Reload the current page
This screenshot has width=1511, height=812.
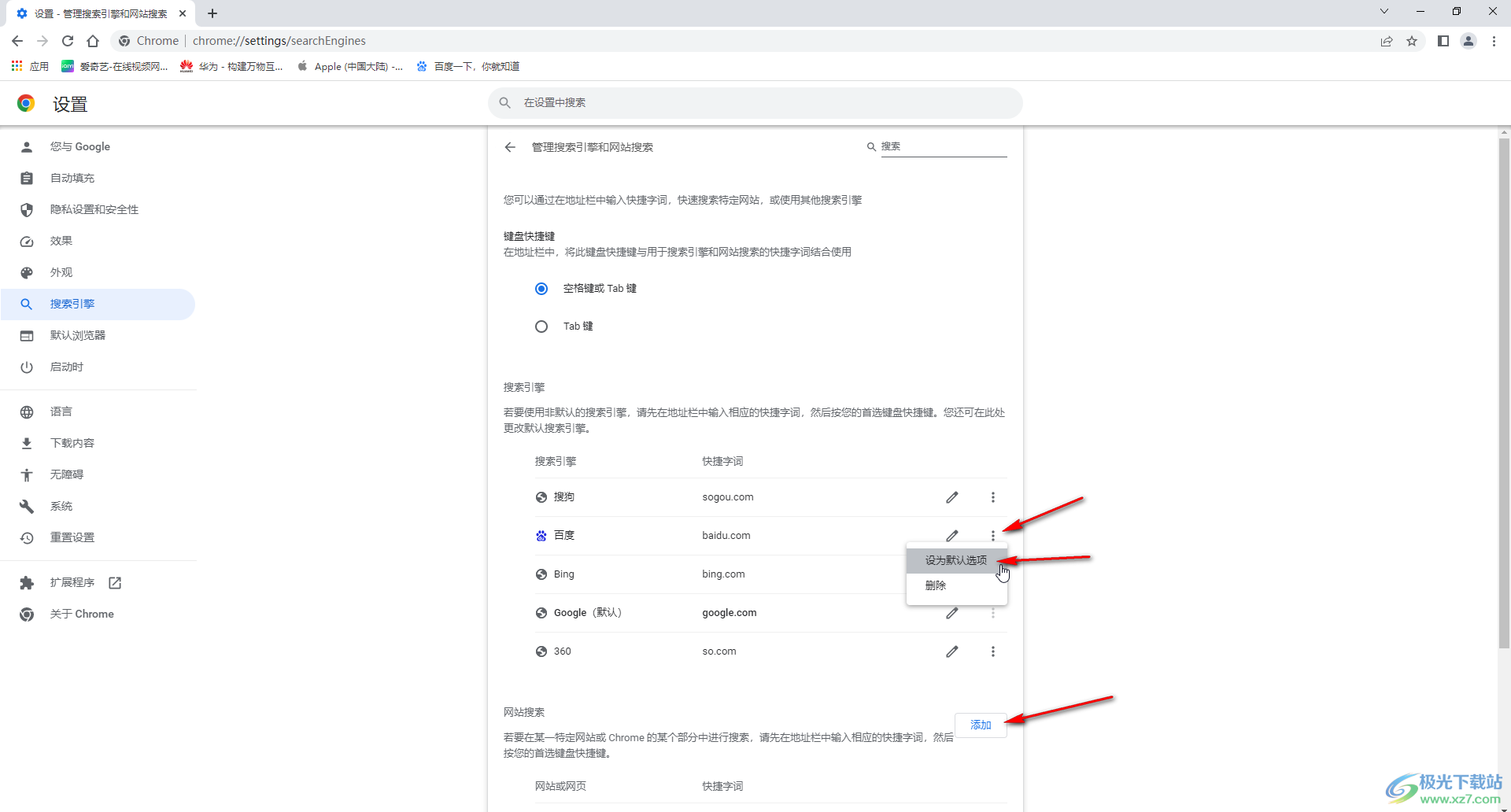coord(68,41)
